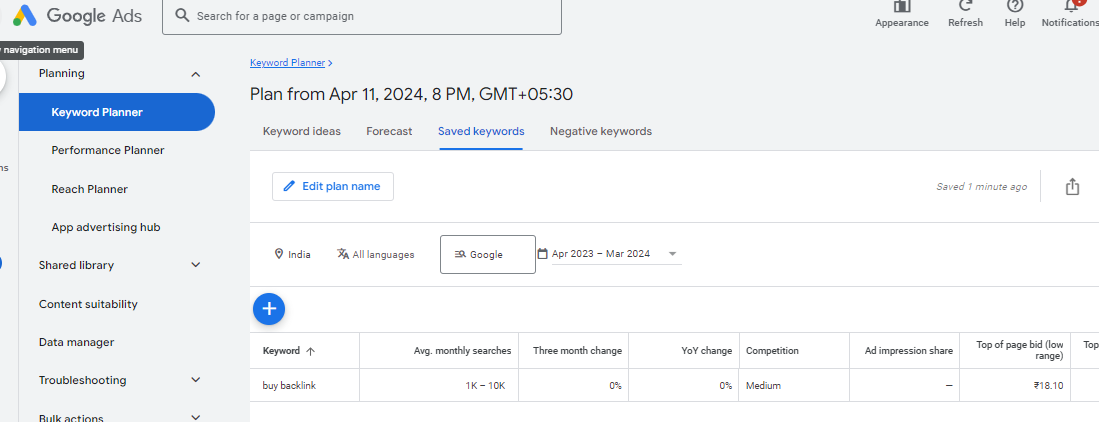Open the Negative keywords tab
The width and height of the screenshot is (1099, 422).
pos(601,131)
